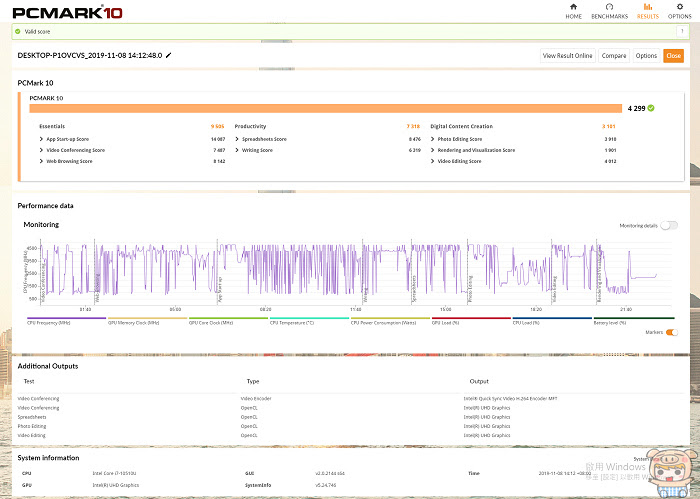Click the orange PCMark 10 overall score bar

pos(325,108)
